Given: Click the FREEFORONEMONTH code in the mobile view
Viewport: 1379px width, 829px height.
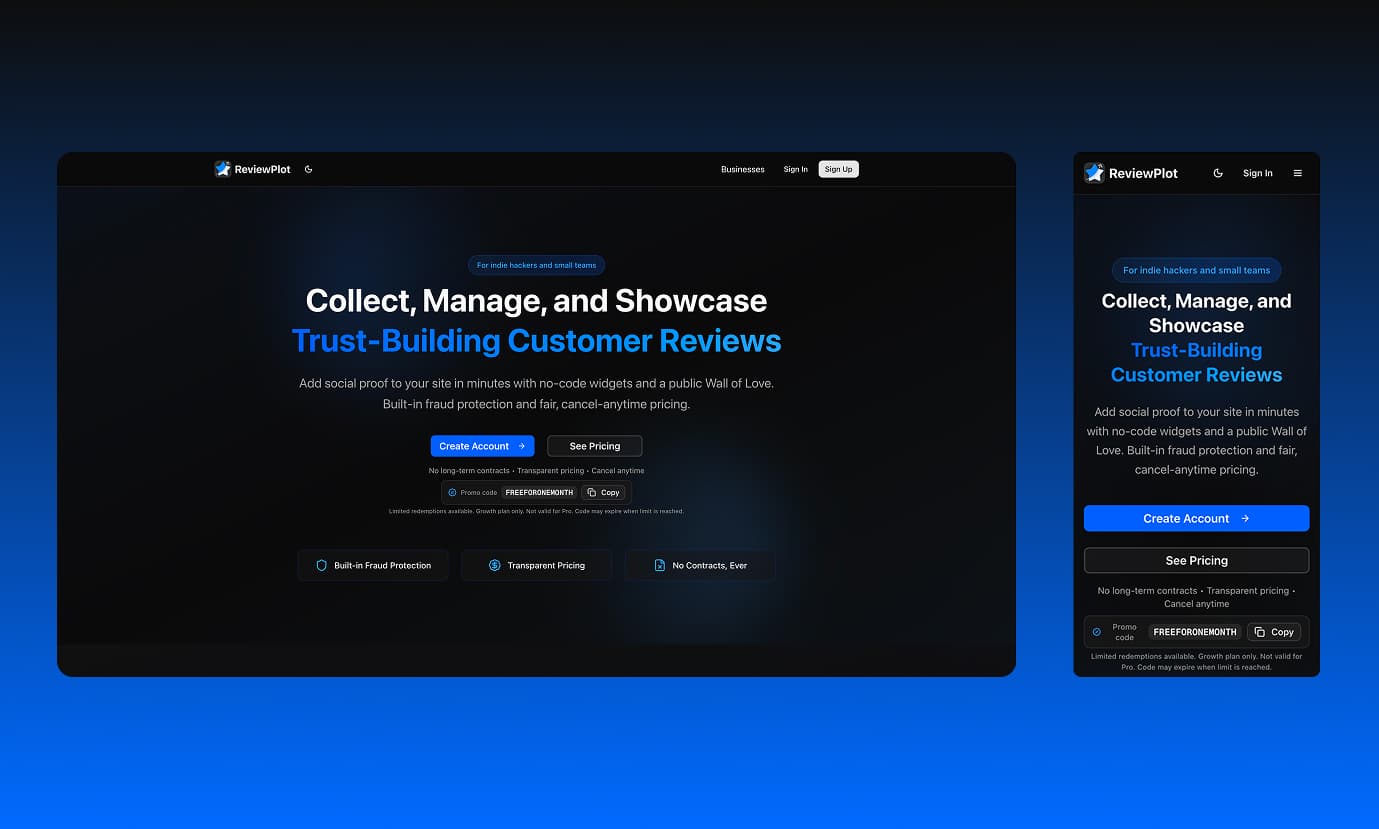Looking at the screenshot, I should 1195,632.
